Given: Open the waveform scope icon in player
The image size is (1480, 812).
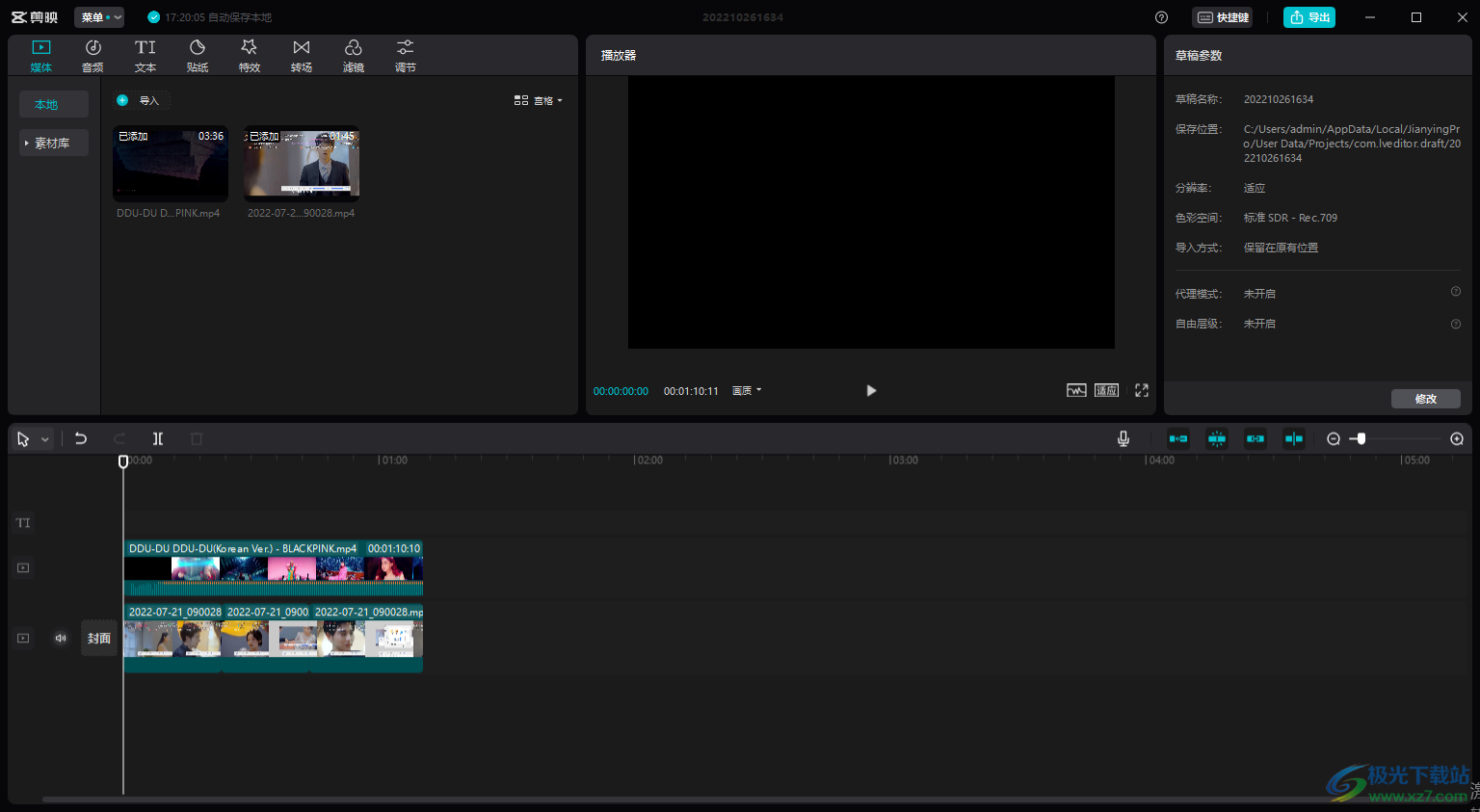Looking at the screenshot, I should coord(1076,390).
